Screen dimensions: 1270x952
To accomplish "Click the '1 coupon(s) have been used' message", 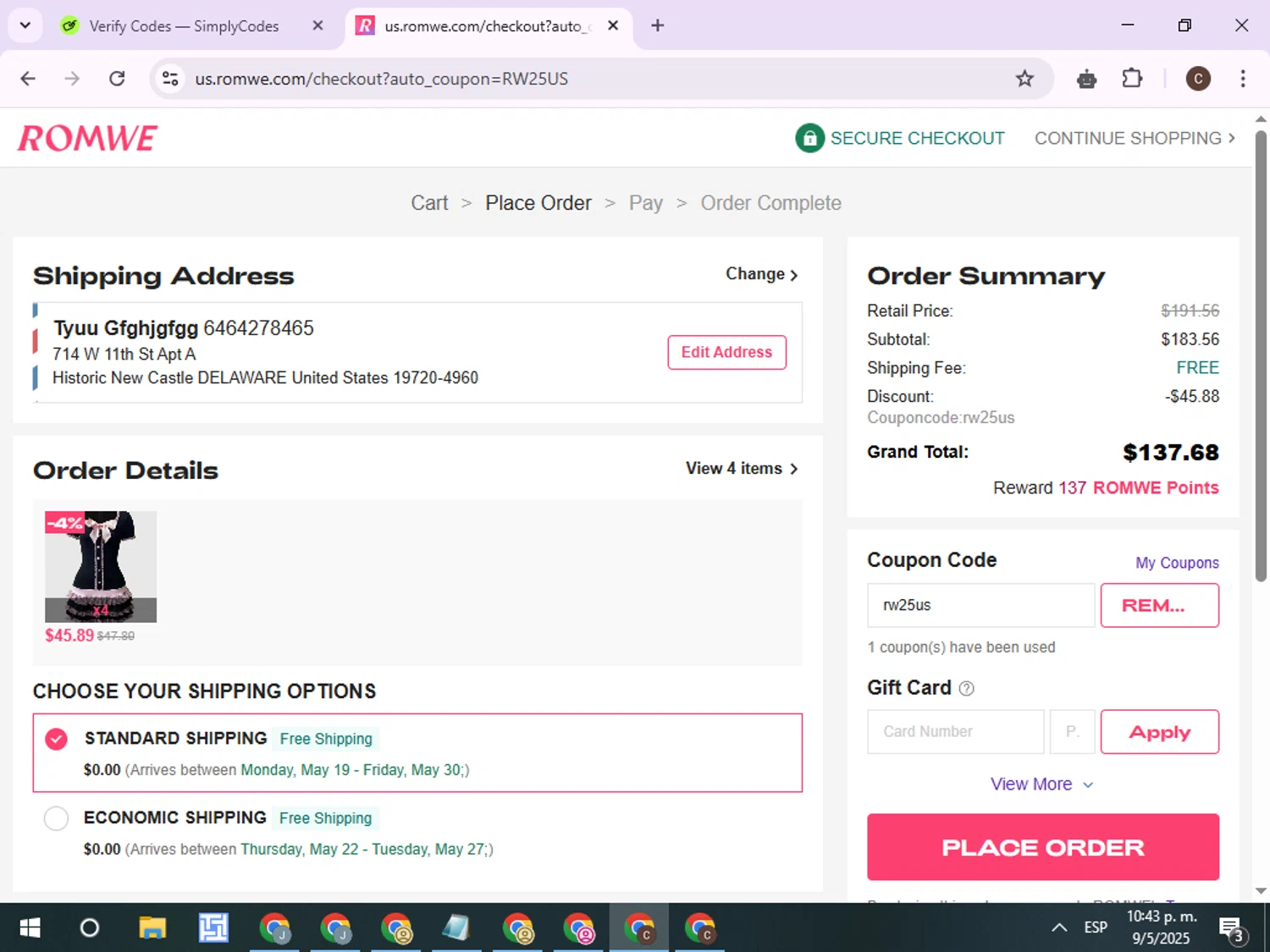I will [961, 647].
